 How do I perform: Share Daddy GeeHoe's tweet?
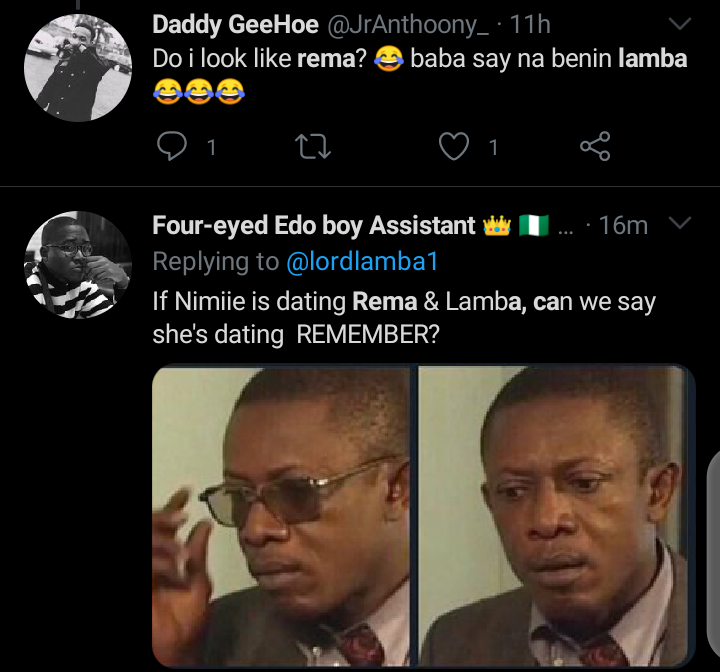coord(595,148)
